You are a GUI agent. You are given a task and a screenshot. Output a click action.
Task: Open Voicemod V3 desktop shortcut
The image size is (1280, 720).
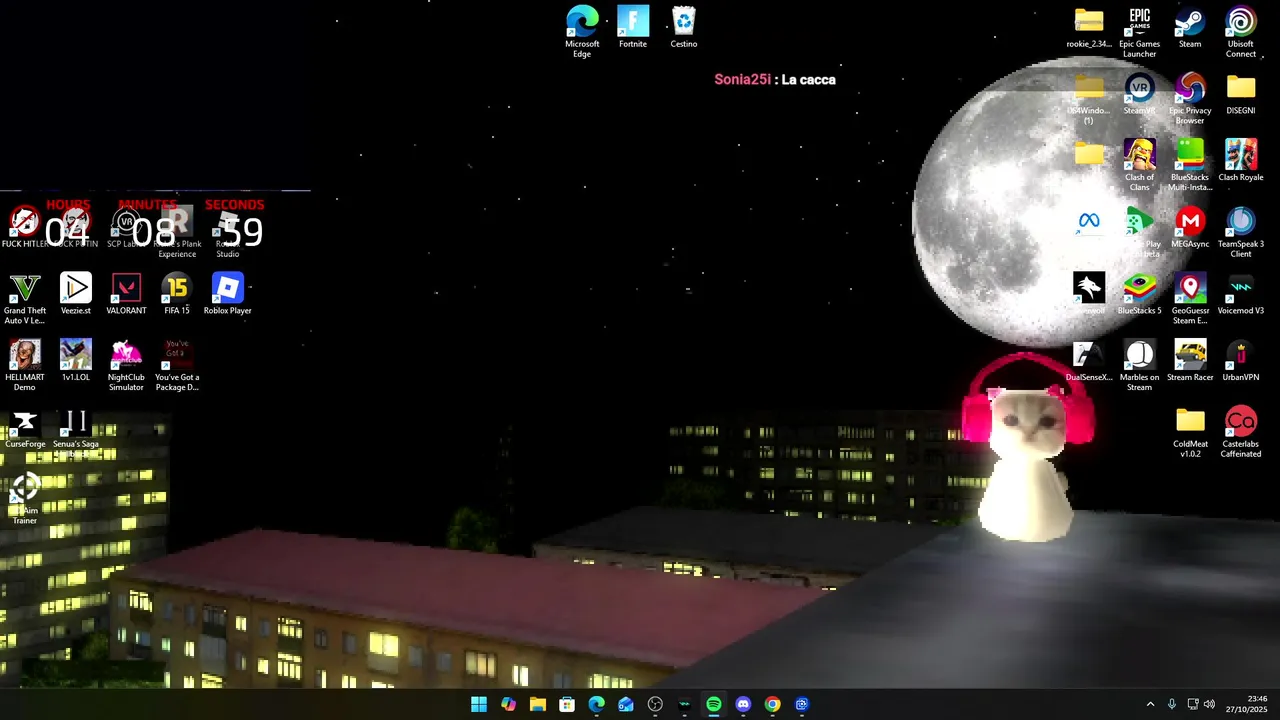point(1241,294)
